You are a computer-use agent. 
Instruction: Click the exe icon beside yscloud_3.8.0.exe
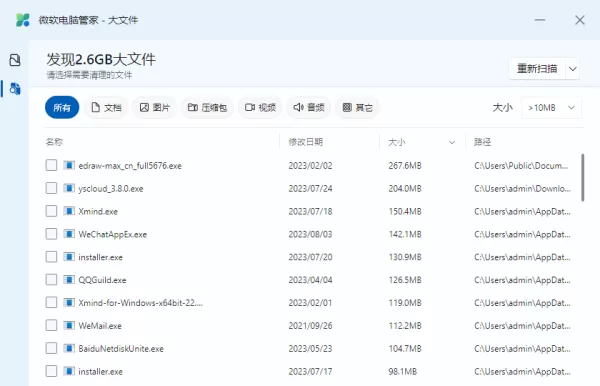pos(69,188)
